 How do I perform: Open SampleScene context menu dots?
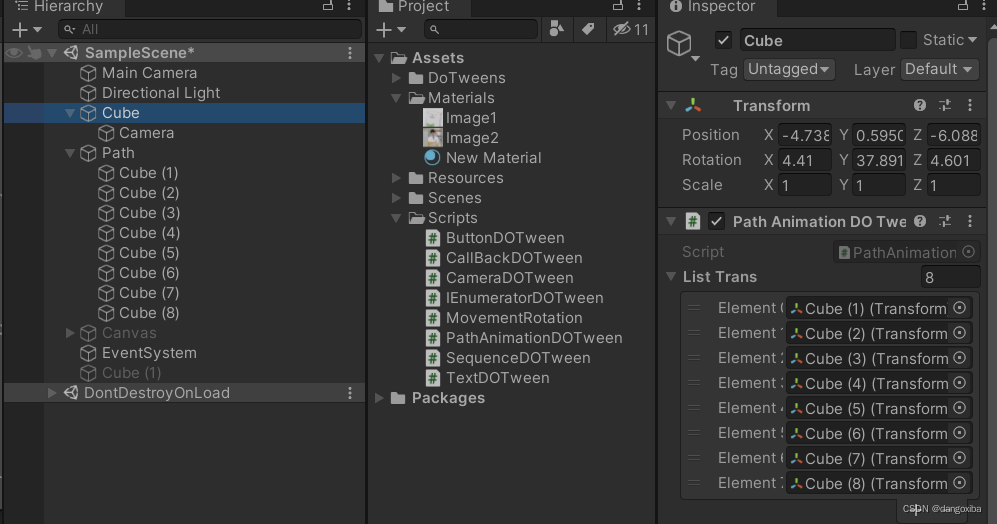click(x=350, y=53)
